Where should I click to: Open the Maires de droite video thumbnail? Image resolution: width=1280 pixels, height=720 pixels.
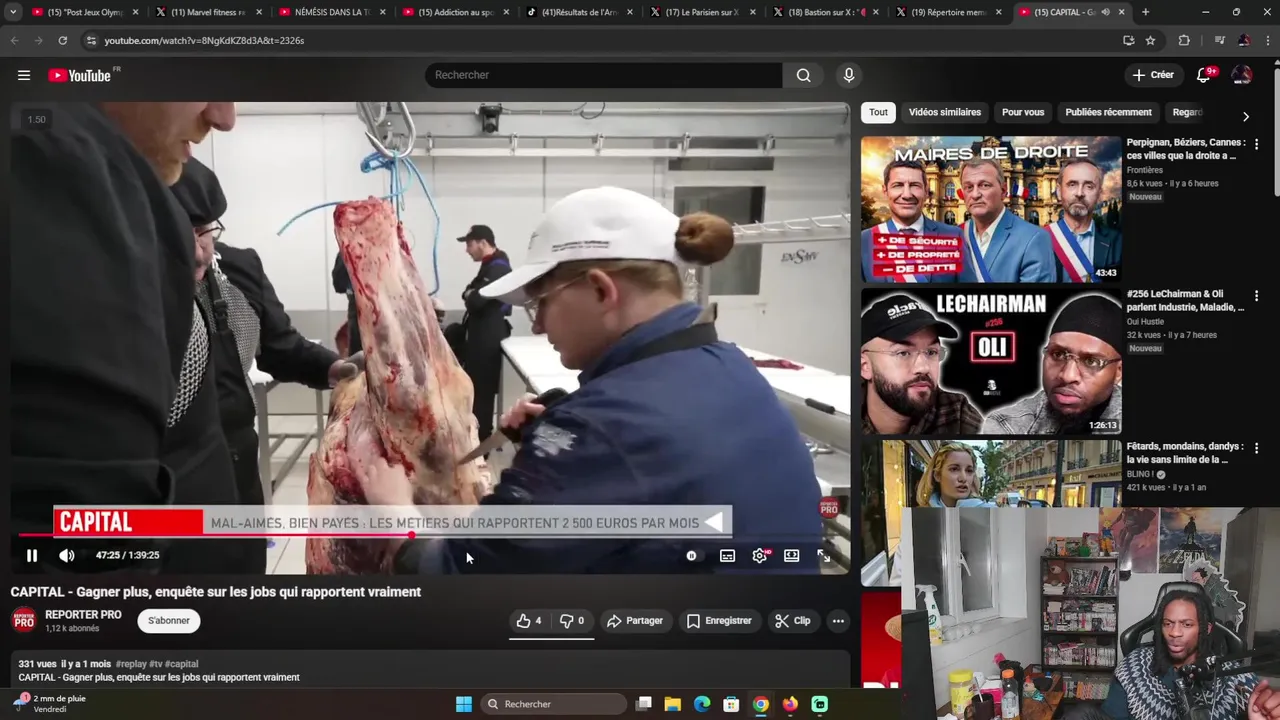pyautogui.click(x=991, y=209)
